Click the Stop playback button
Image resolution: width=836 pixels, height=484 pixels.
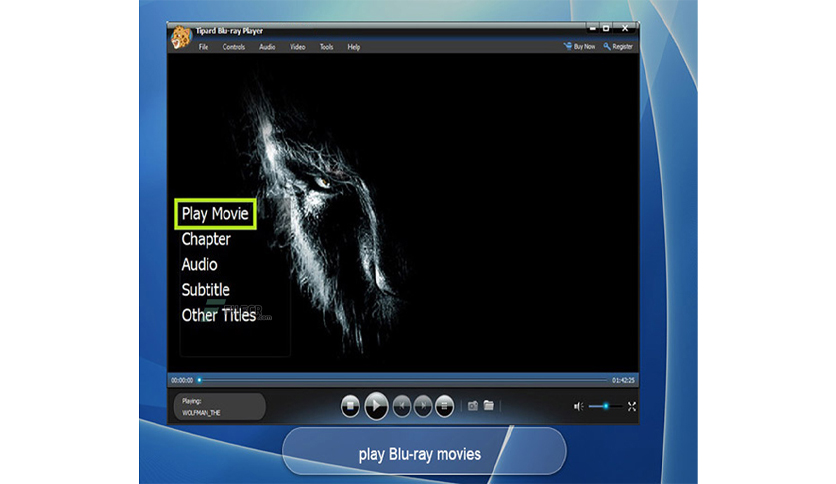point(350,406)
